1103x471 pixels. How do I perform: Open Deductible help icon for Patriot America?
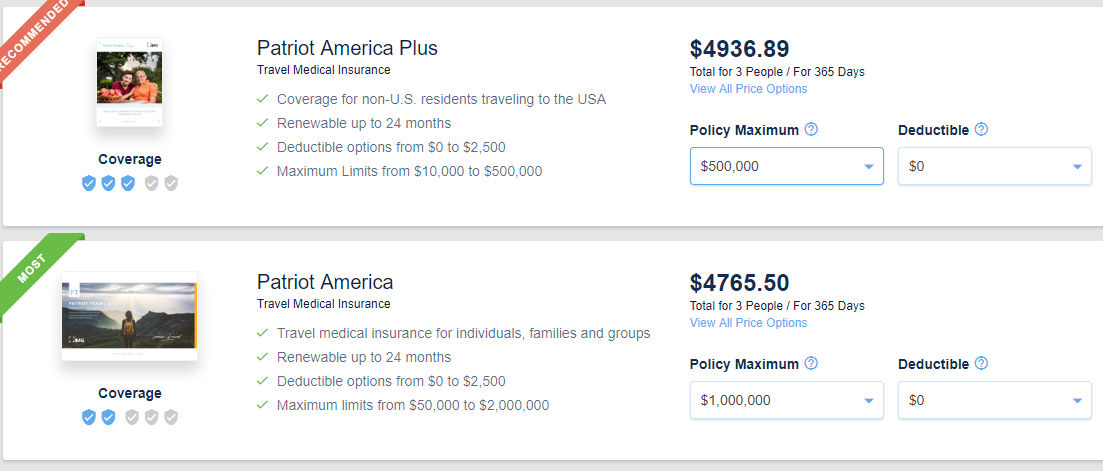981,363
